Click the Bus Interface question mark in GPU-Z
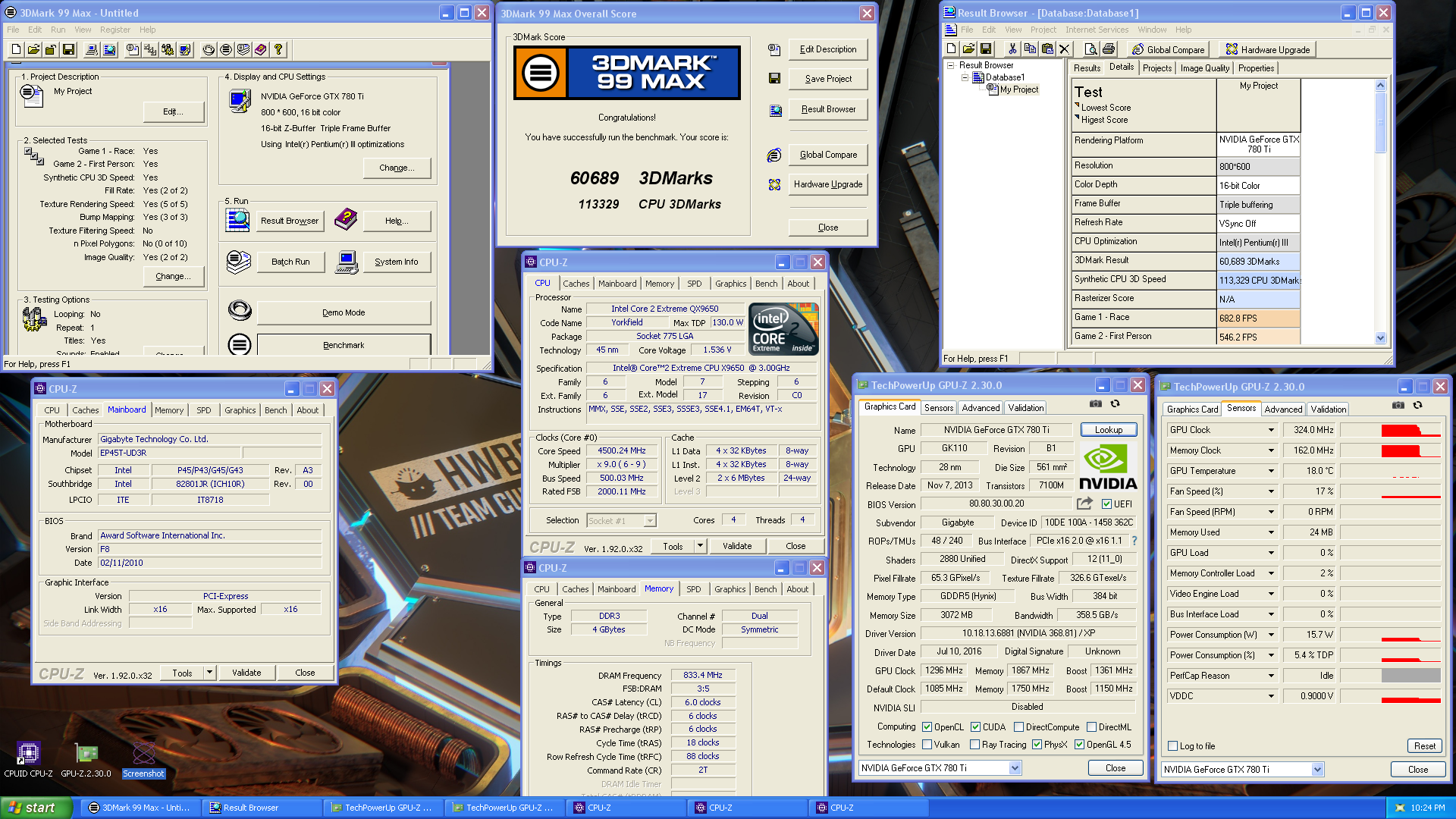Image resolution: width=1456 pixels, height=819 pixels. point(1134,541)
